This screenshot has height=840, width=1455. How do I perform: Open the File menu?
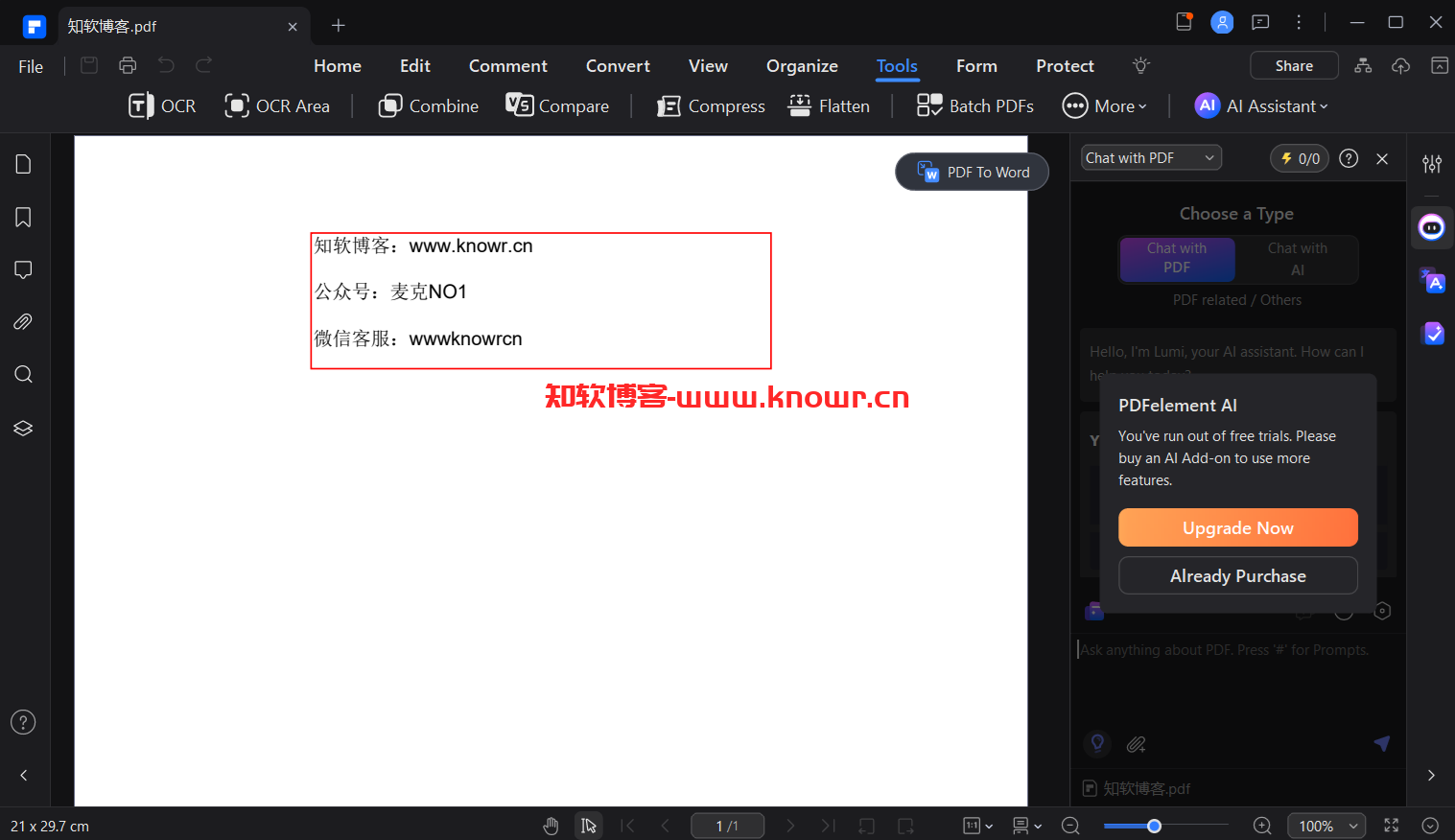[31, 66]
